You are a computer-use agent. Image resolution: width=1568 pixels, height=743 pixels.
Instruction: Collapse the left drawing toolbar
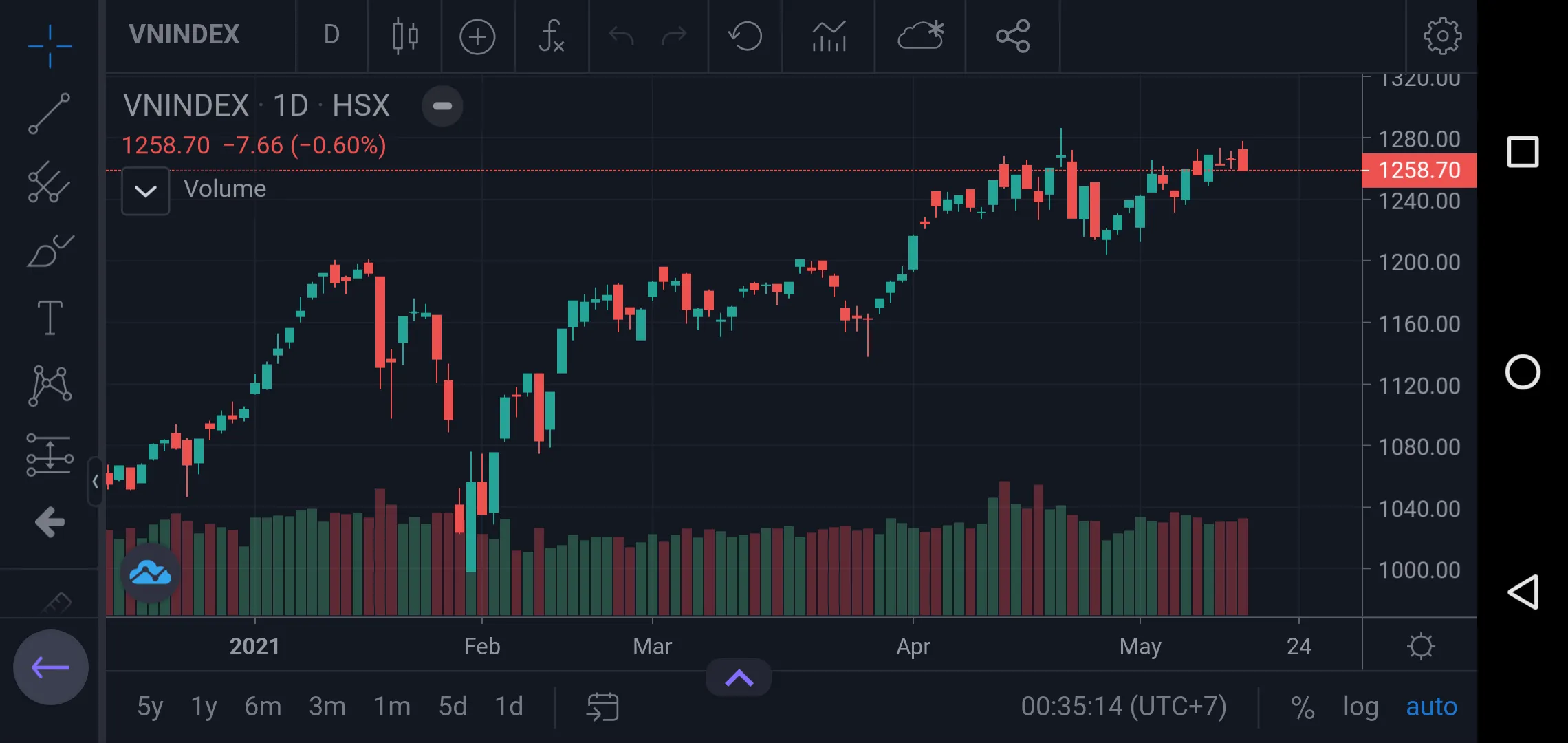(x=96, y=481)
